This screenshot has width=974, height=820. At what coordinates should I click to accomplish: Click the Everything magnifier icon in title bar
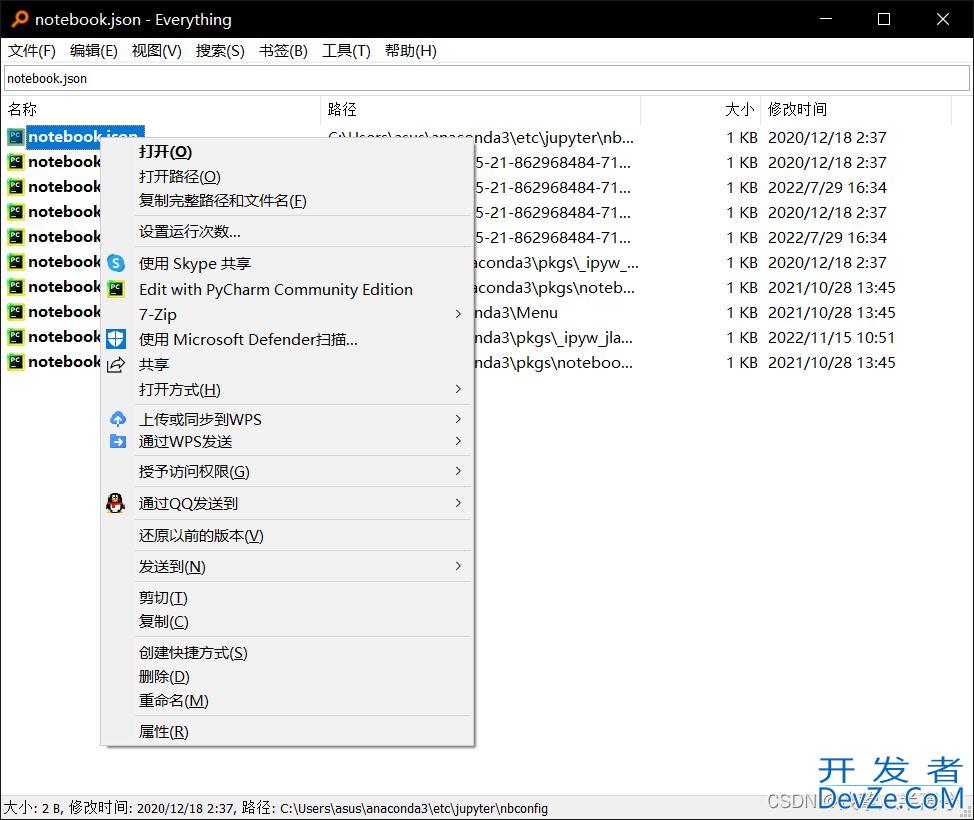(x=20, y=19)
